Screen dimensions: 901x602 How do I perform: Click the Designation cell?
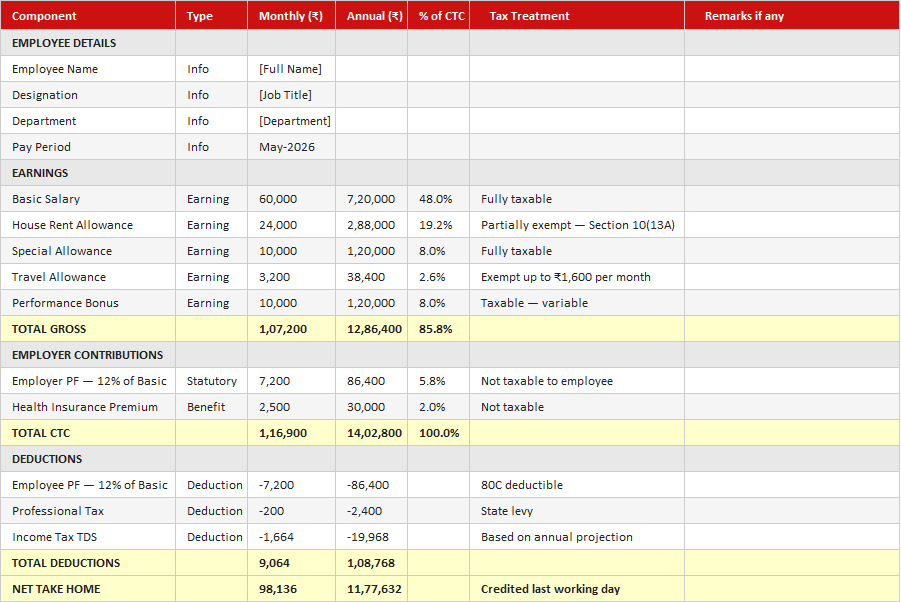[88, 95]
